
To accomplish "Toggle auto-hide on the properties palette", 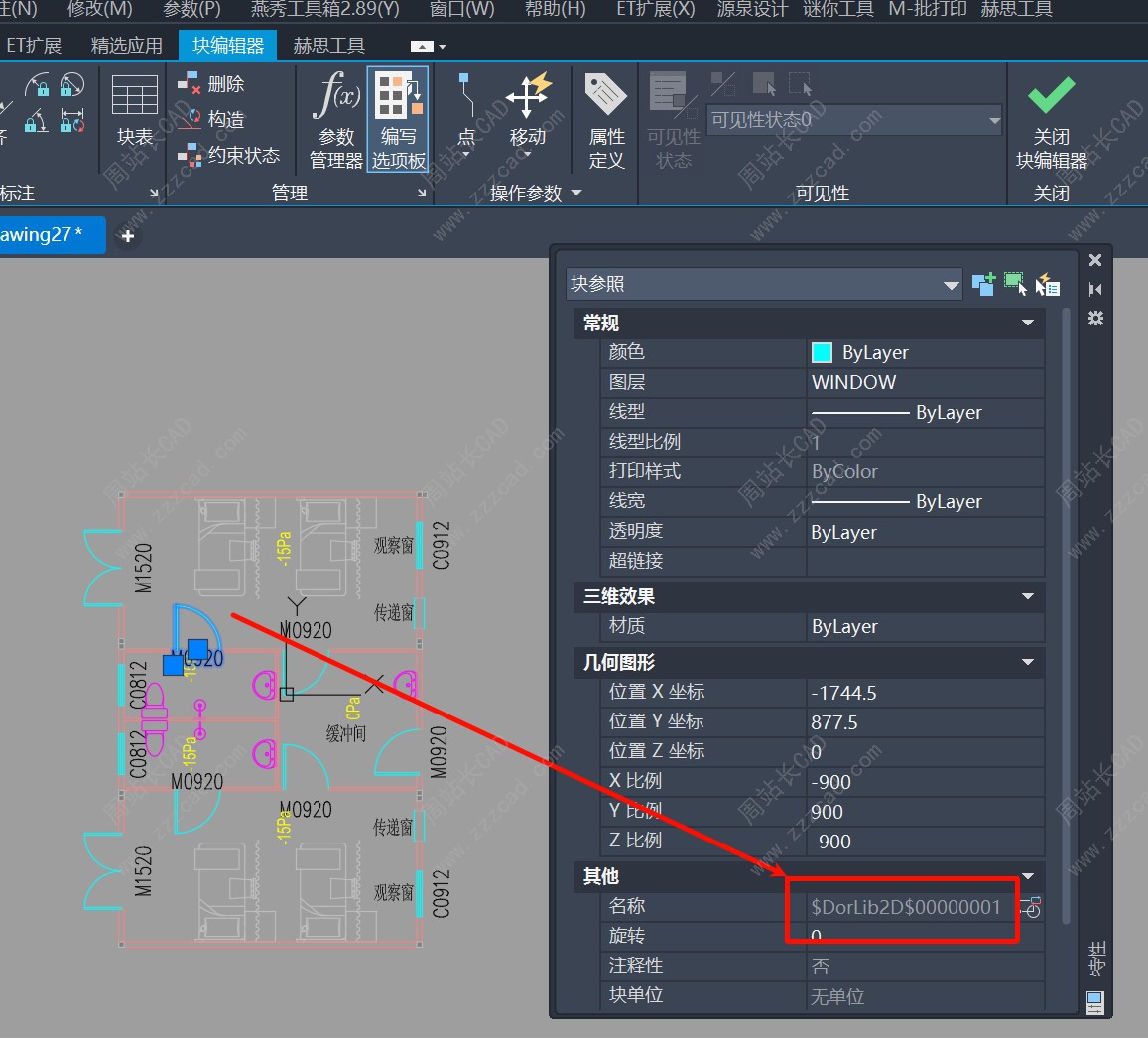I will point(1095,289).
